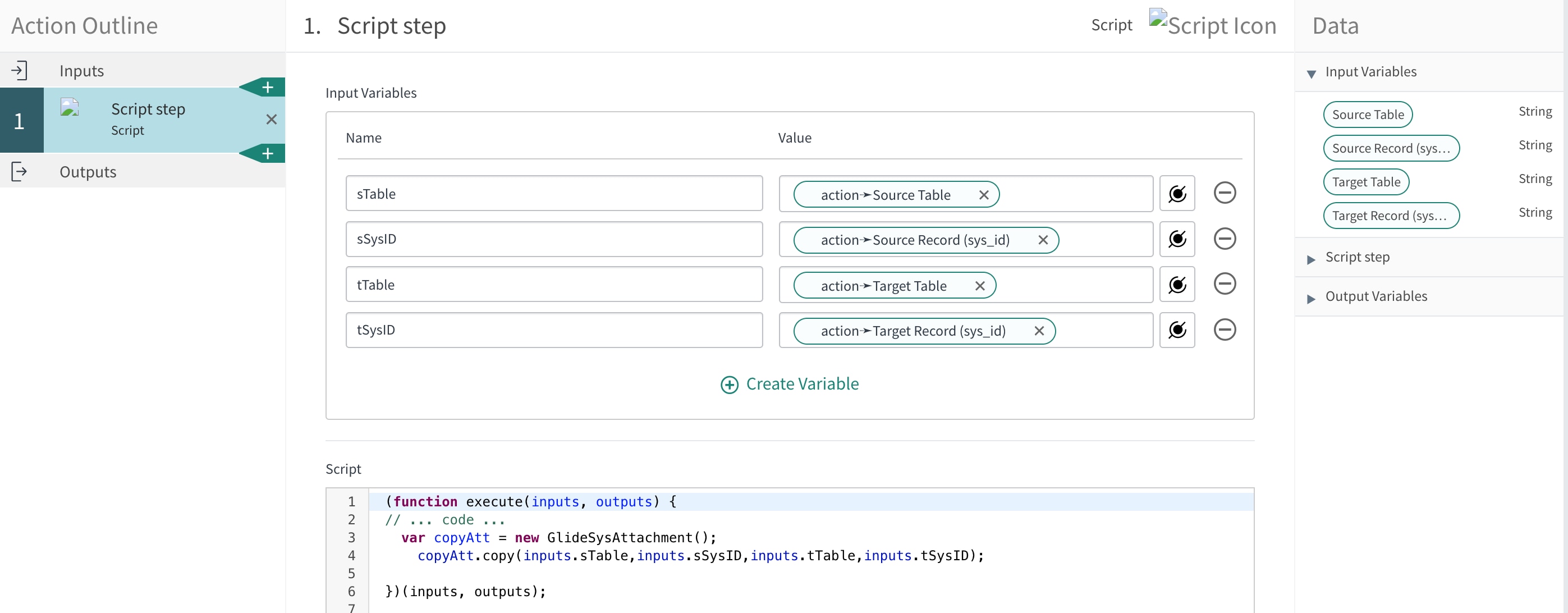Viewport: 1568px width, 613px height.
Task: Click the step number 1 badge
Action: tap(21, 120)
